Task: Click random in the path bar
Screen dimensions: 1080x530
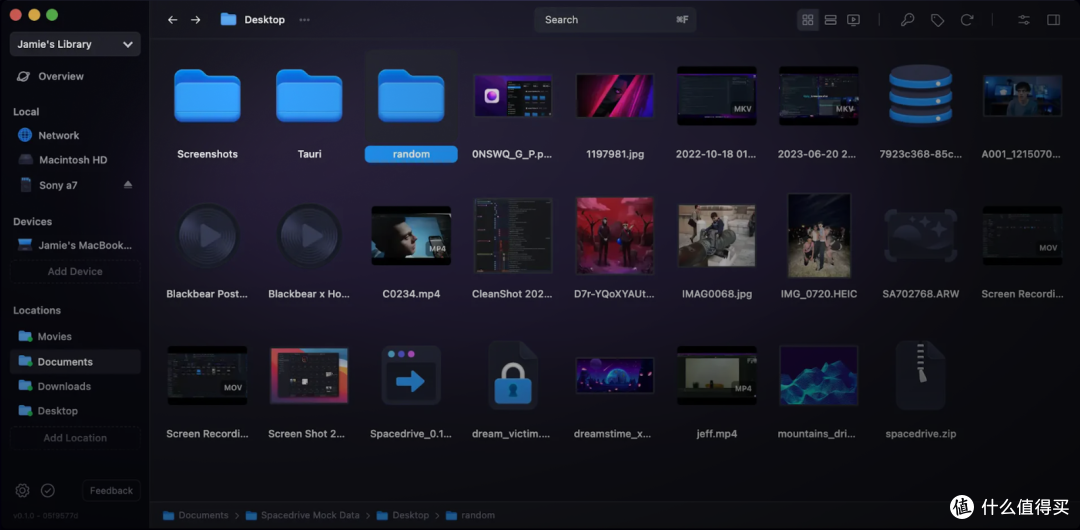Action: pos(470,516)
